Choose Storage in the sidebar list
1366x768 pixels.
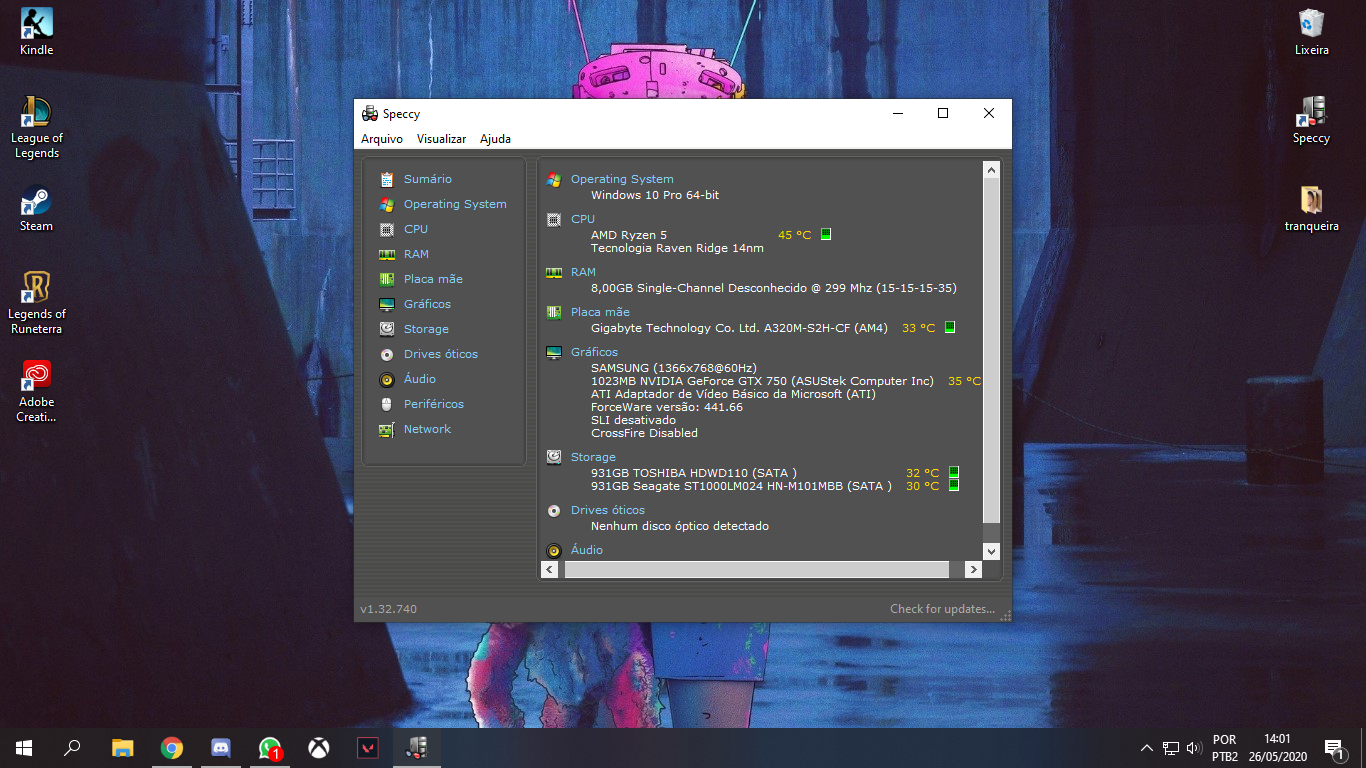(426, 329)
